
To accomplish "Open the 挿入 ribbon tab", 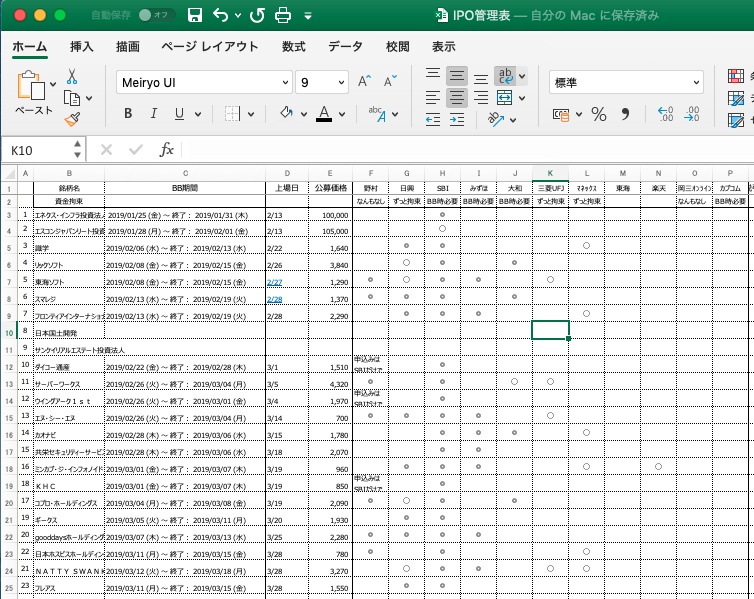I will pyautogui.click(x=81, y=47).
